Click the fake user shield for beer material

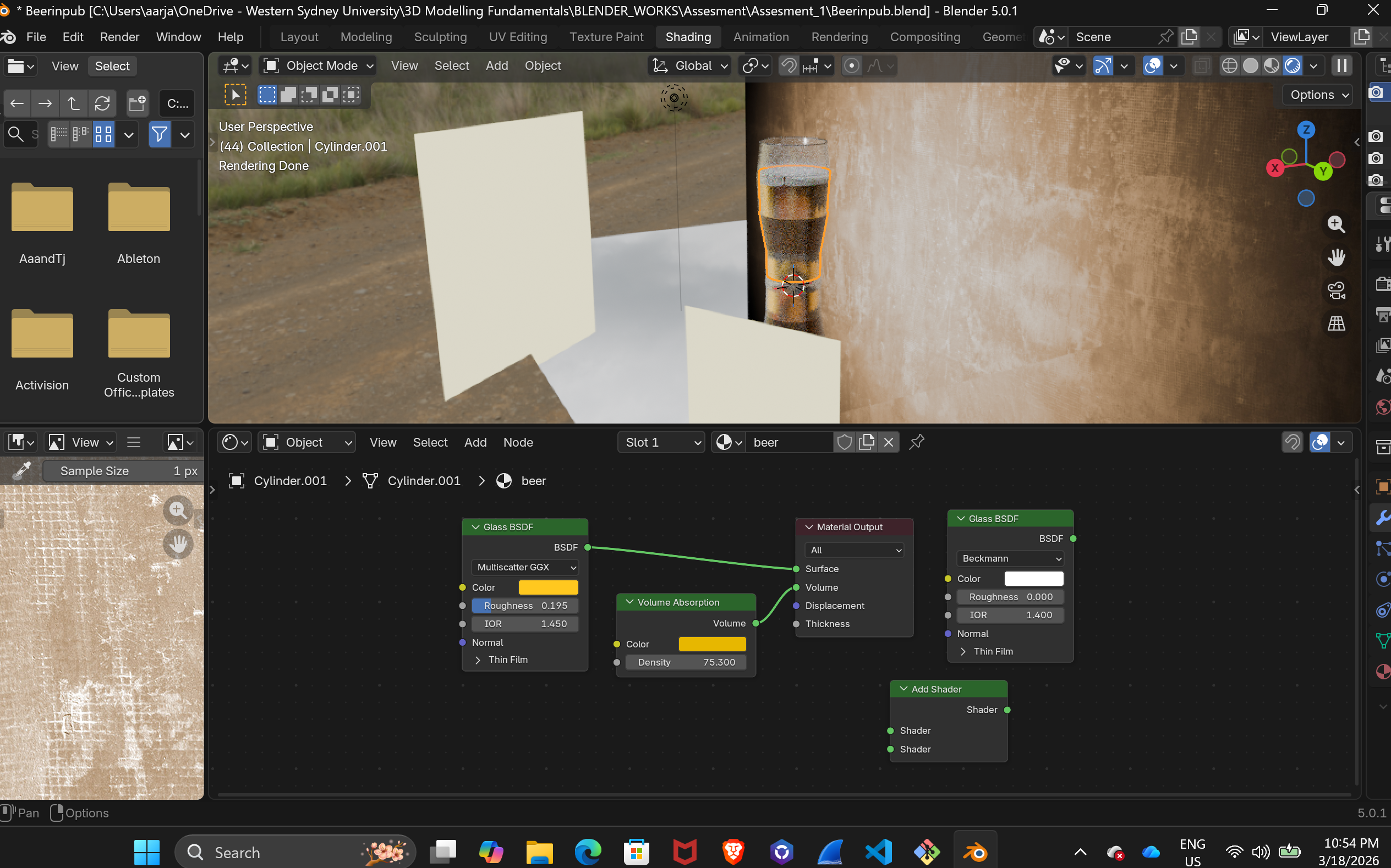click(844, 442)
